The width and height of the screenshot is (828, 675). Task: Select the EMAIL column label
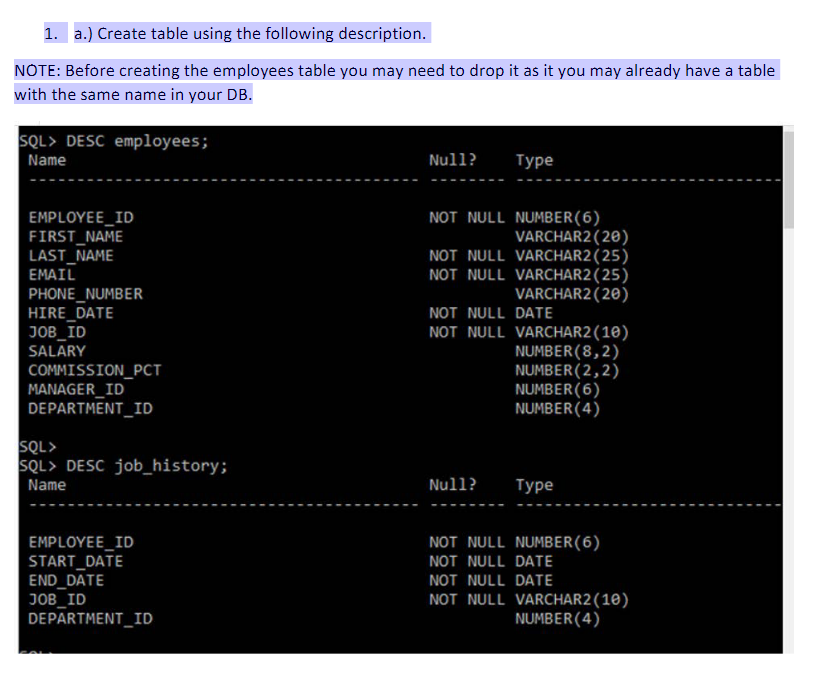(51, 274)
